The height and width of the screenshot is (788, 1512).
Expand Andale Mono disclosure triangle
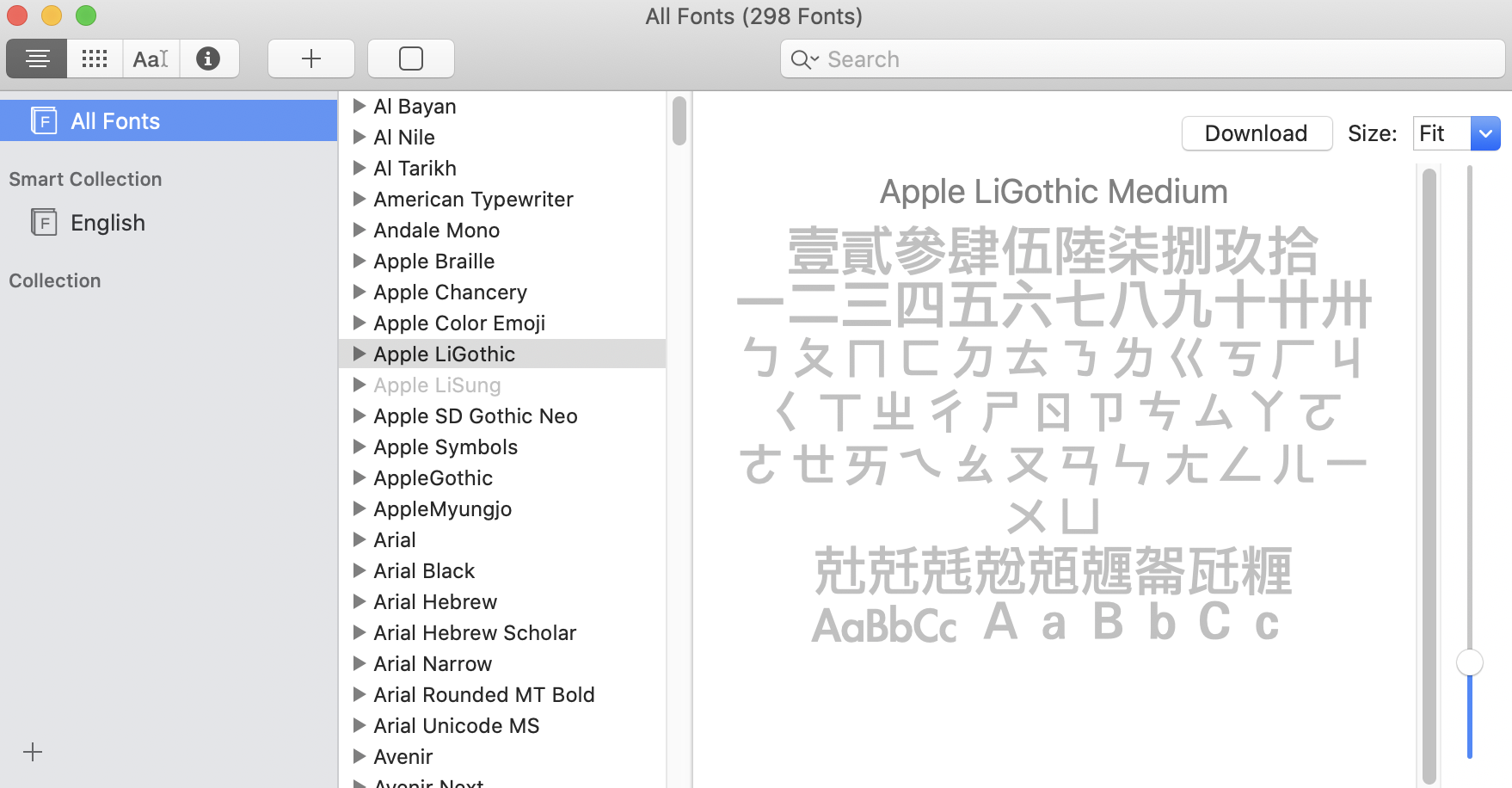(360, 230)
